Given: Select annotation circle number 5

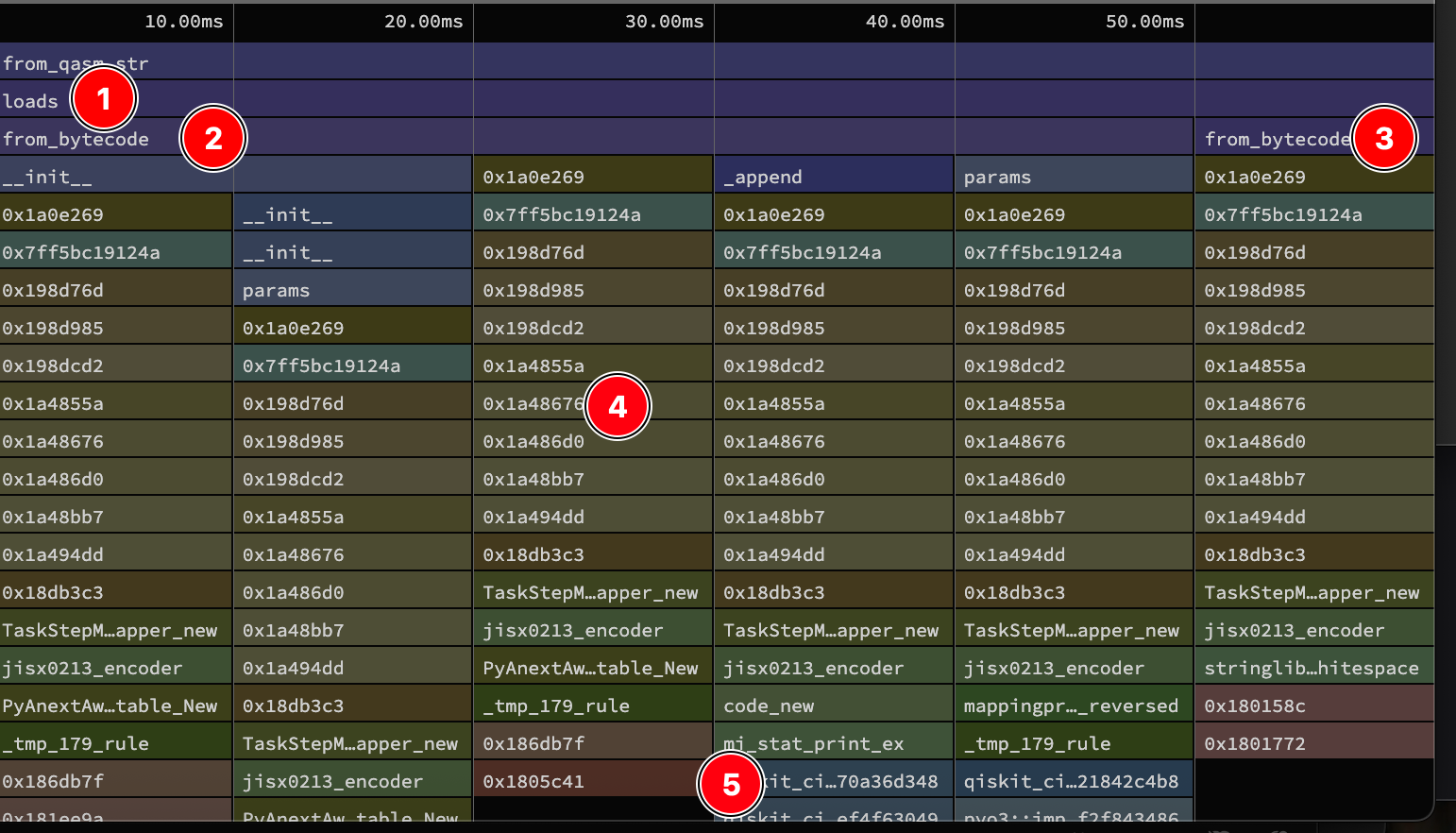Looking at the screenshot, I should (x=731, y=785).
